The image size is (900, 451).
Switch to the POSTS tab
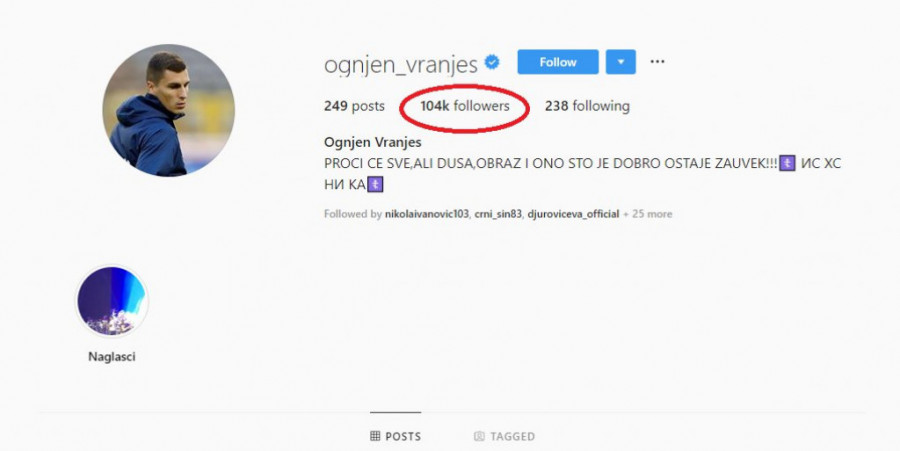point(395,436)
